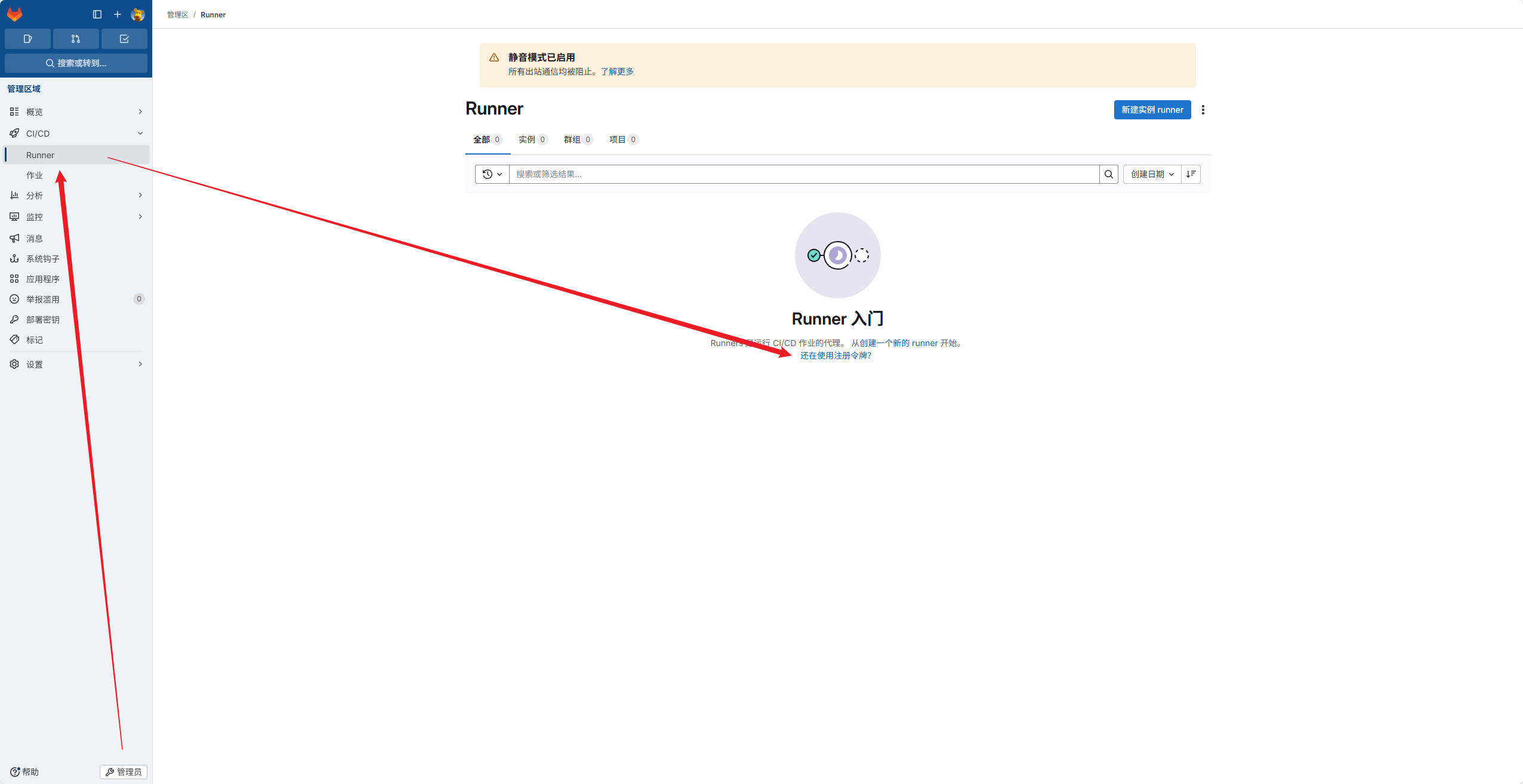1523x784 pixels.
Task: Open the to-do list shortcut icon
Action: pyautogui.click(x=124, y=39)
